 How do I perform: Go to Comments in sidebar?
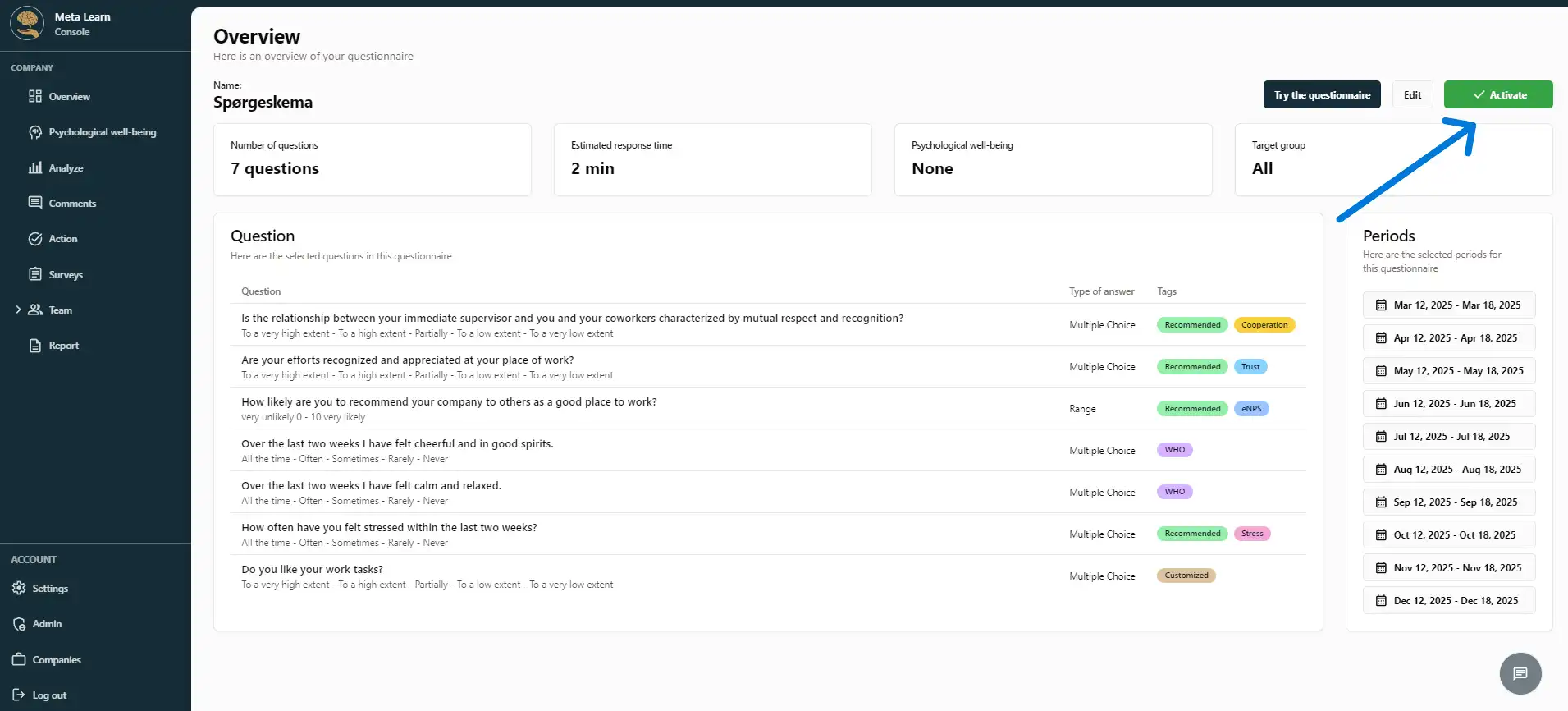pos(72,204)
